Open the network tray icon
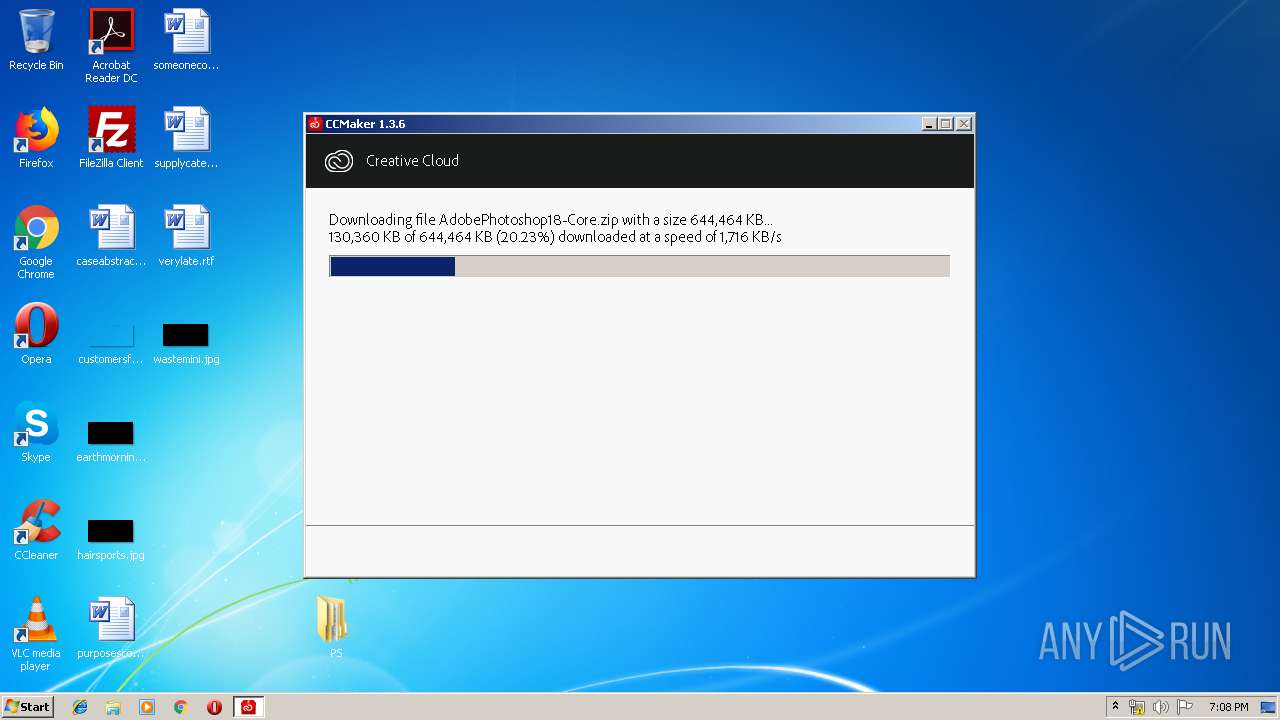Screen dimensions: 1280x720 (1137, 707)
